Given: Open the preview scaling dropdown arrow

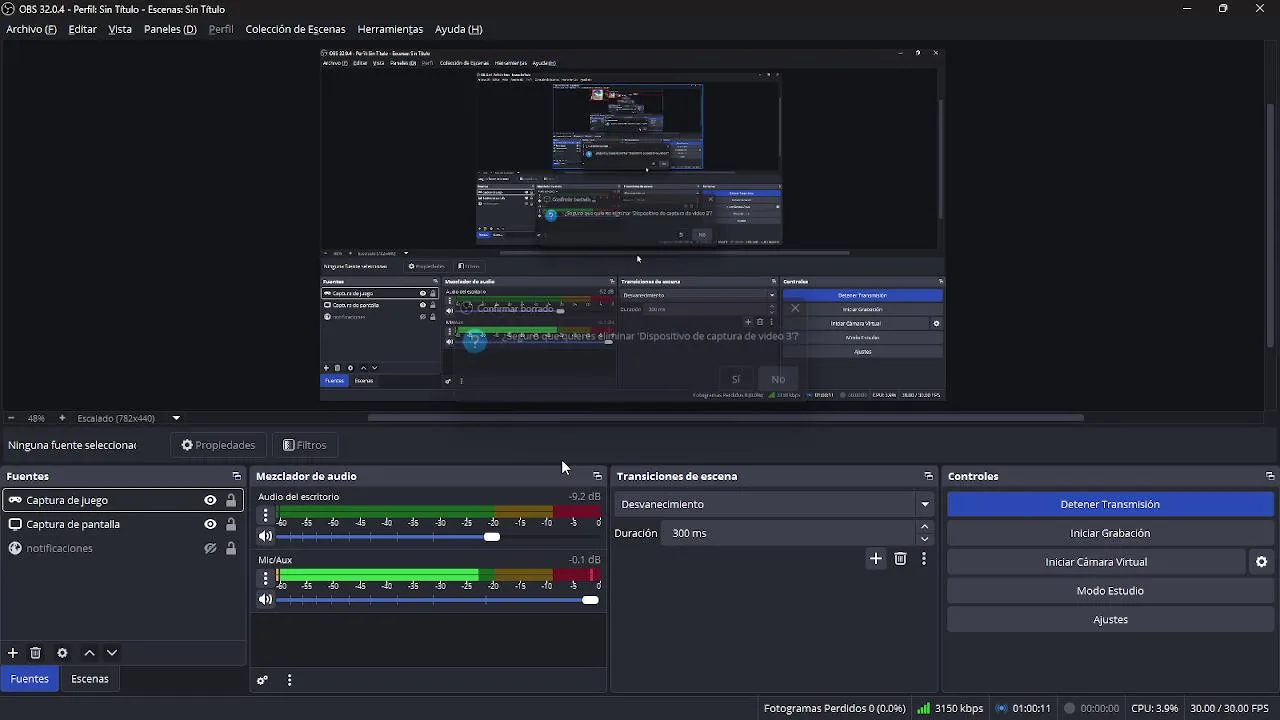Looking at the screenshot, I should point(176,418).
